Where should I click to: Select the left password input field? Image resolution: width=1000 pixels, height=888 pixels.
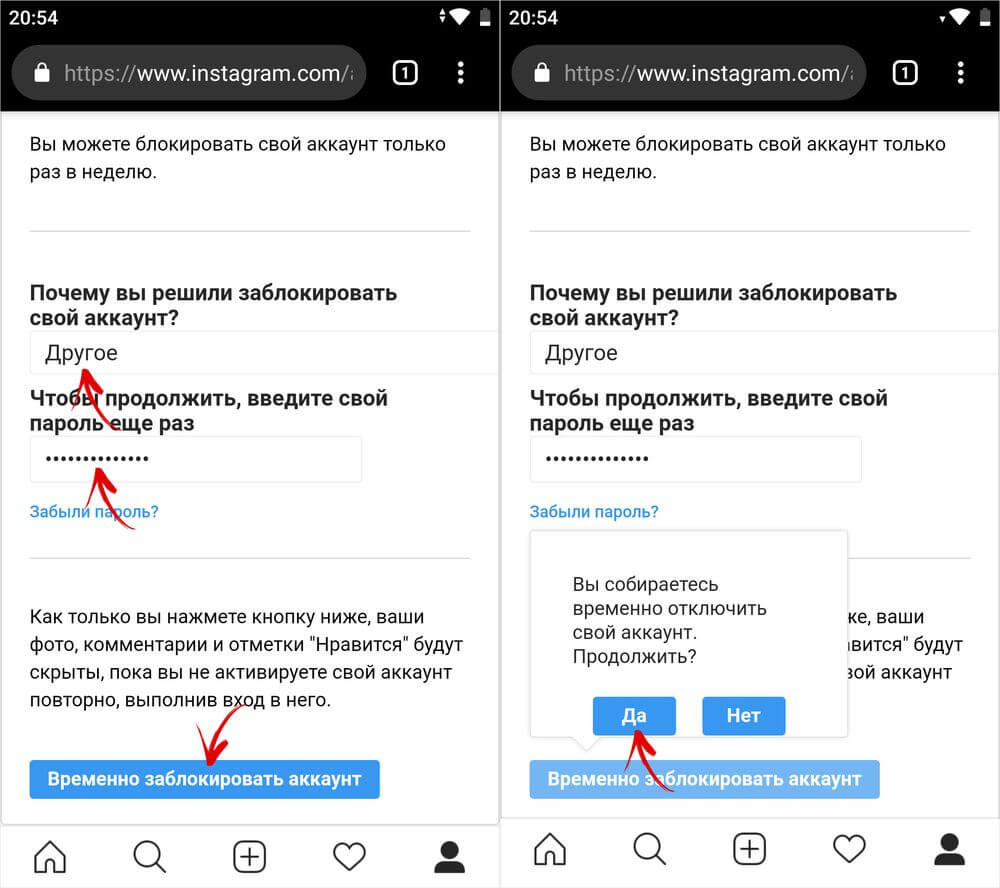tap(196, 459)
